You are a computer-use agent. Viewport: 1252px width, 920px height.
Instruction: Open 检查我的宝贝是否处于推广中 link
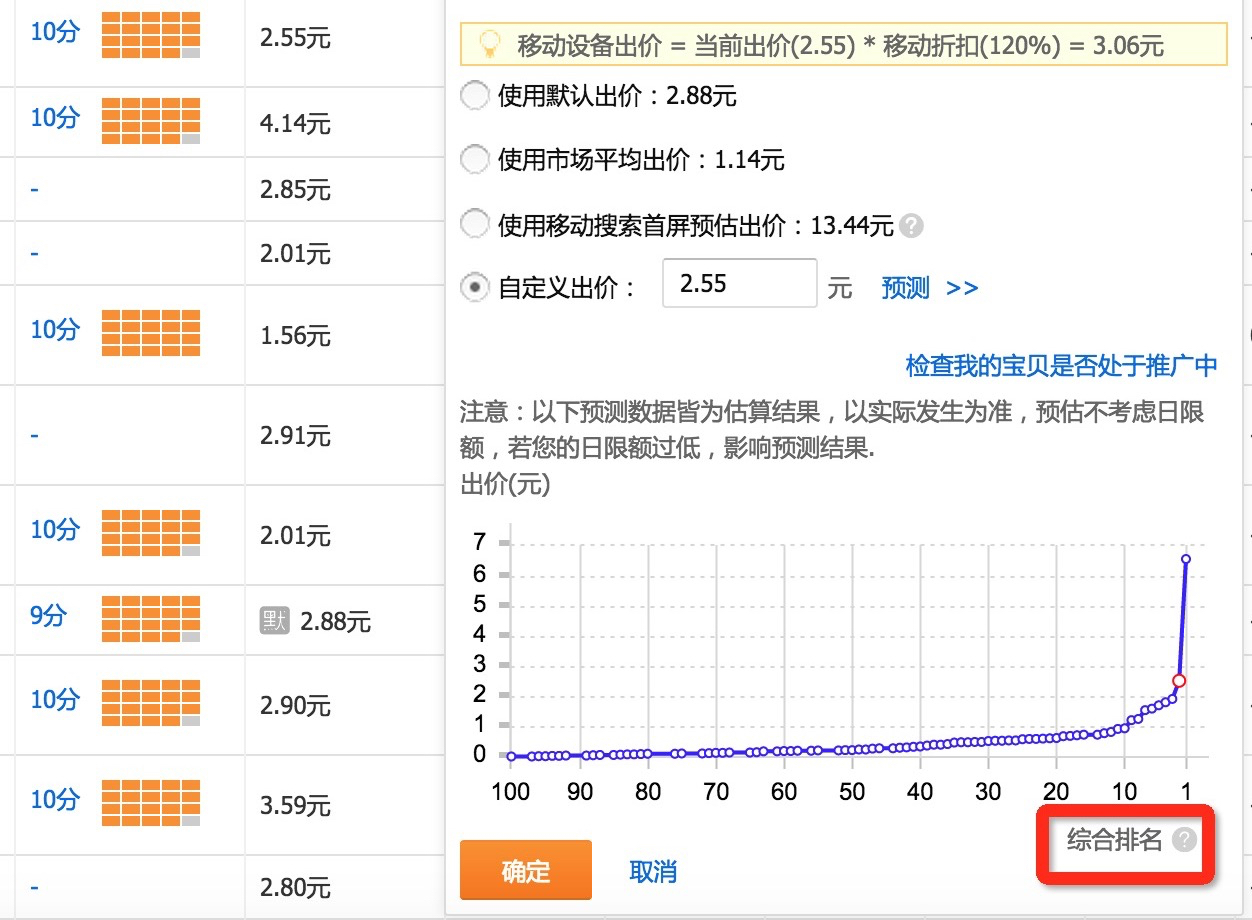coord(1061,365)
